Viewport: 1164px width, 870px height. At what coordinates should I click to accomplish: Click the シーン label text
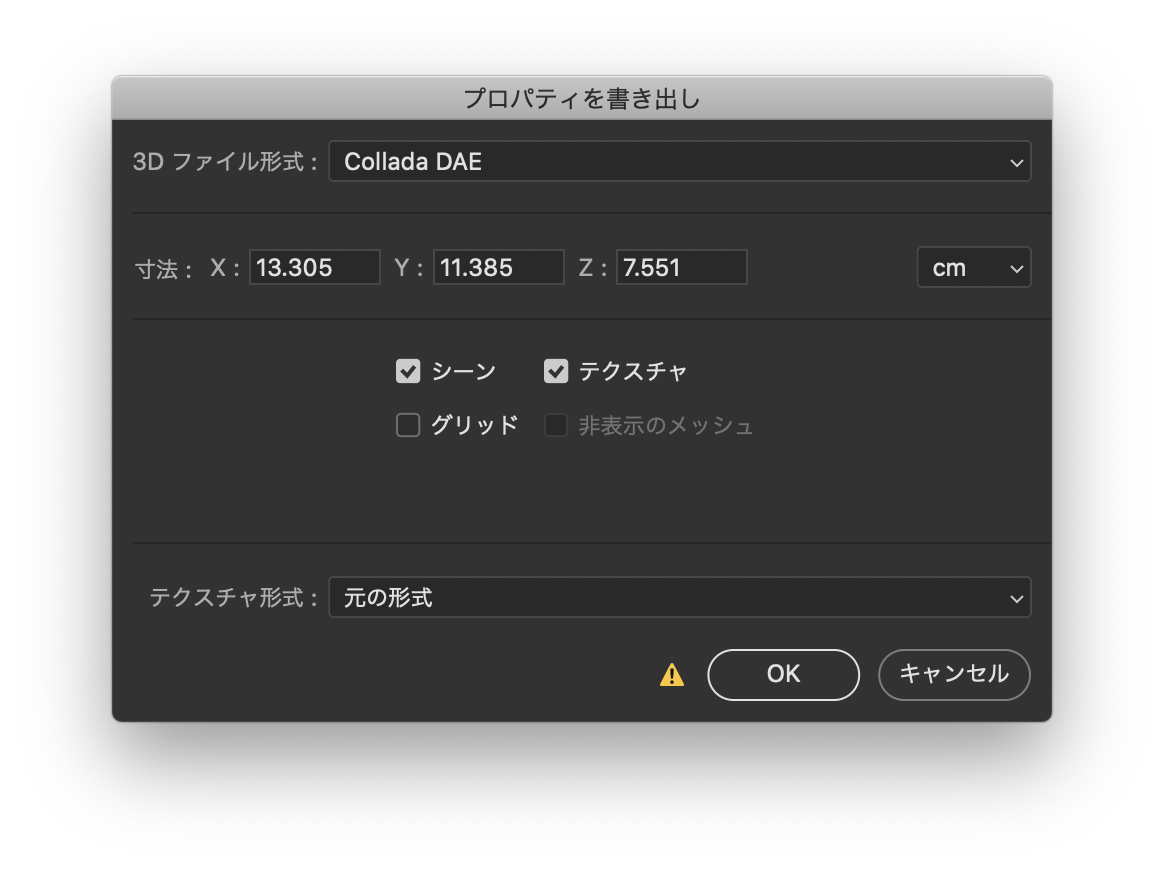point(463,372)
